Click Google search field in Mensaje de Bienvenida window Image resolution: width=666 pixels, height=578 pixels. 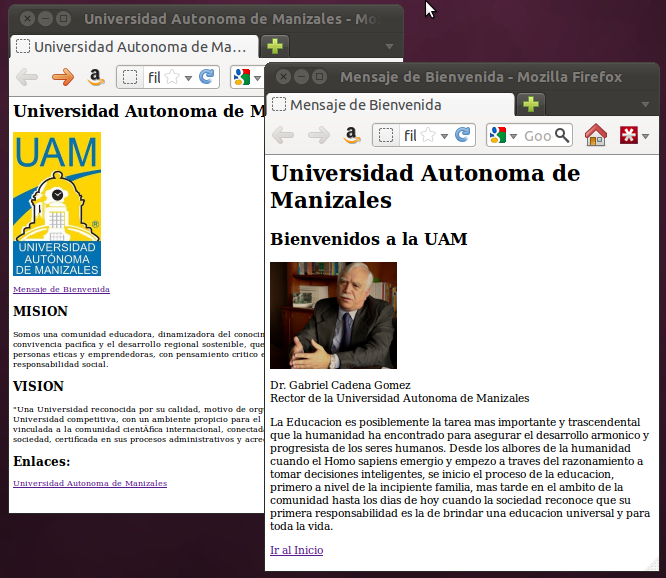point(538,135)
